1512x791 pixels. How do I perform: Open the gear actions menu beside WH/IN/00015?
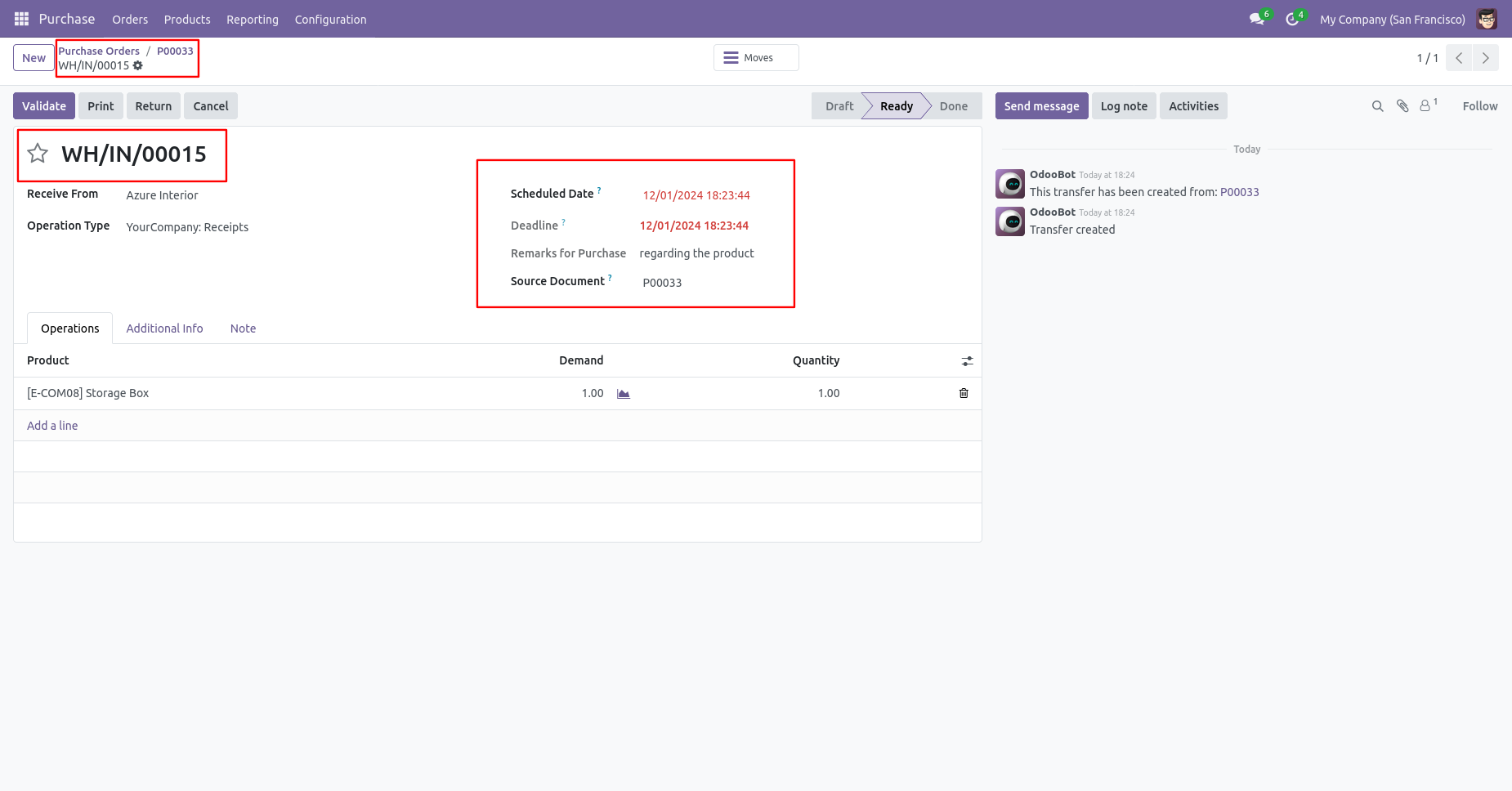(138, 65)
